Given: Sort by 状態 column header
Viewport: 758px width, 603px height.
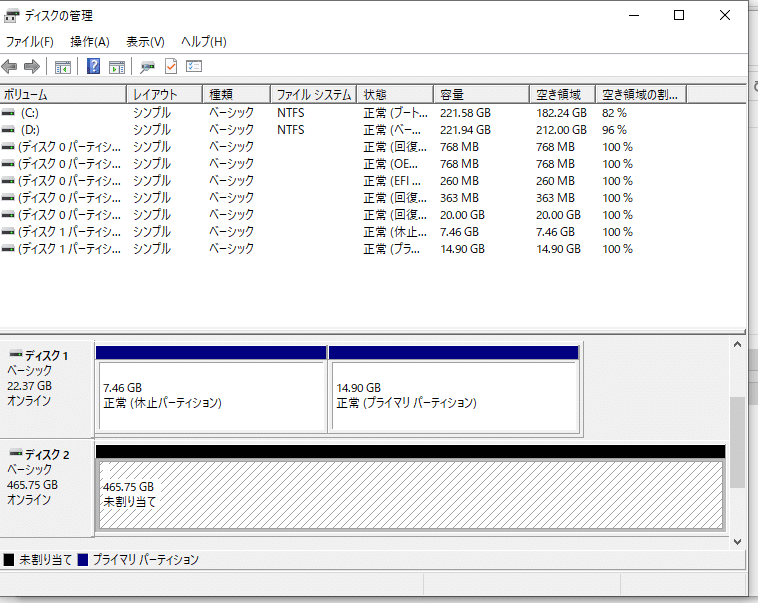Looking at the screenshot, I should click(395, 94).
